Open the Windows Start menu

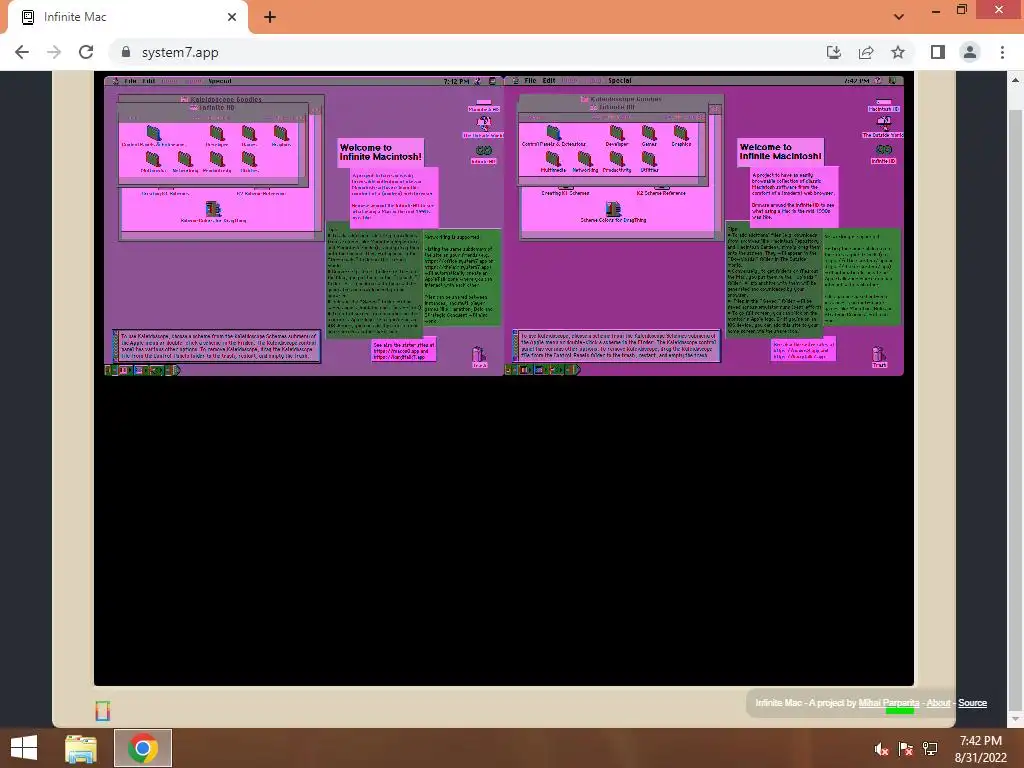click(x=24, y=748)
